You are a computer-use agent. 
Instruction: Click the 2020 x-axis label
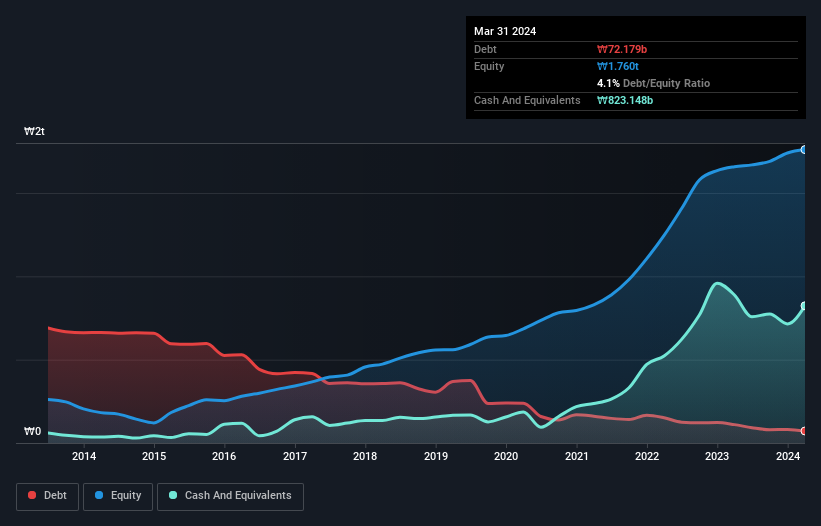(506, 456)
